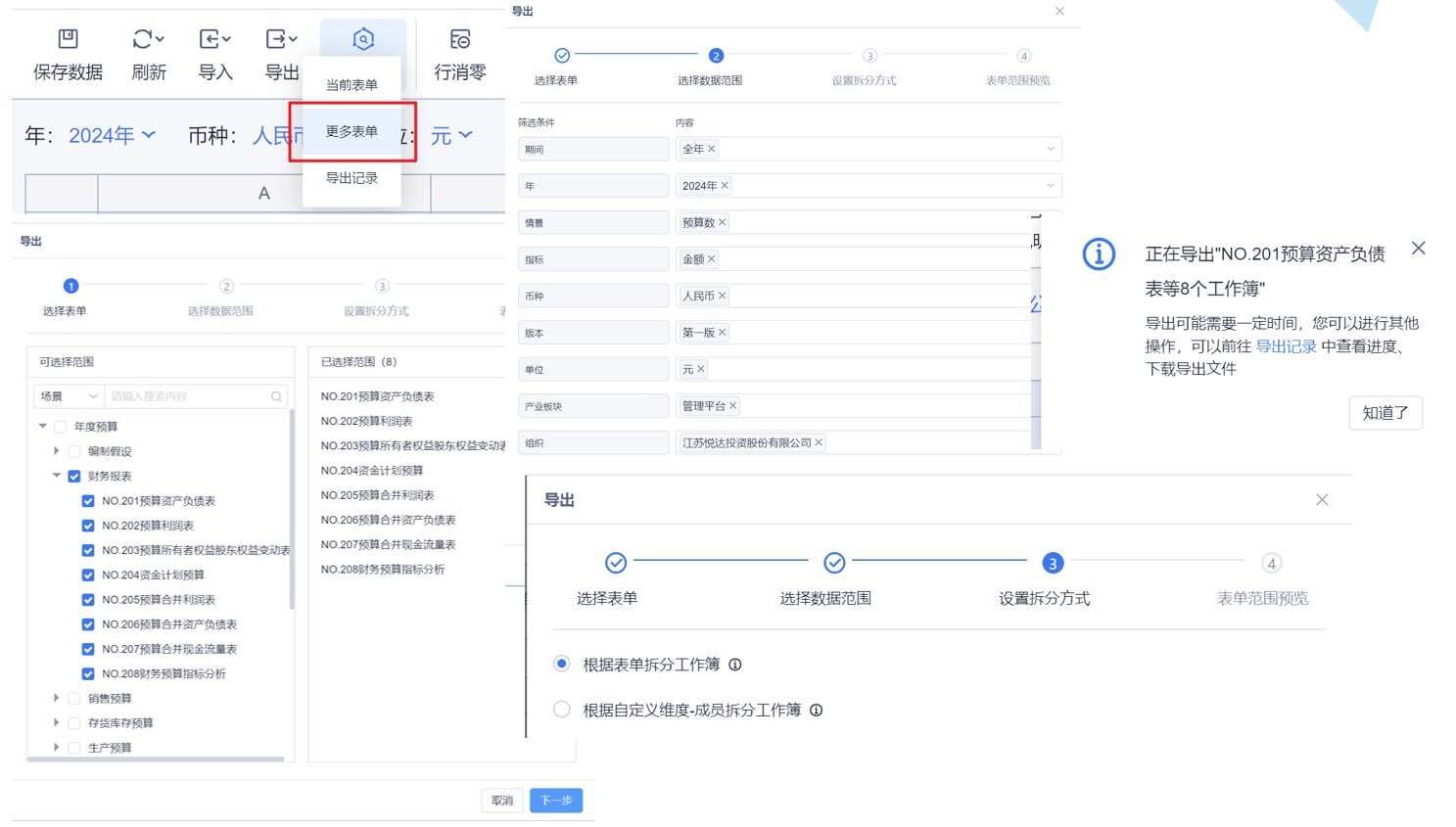Image resolution: width=1456 pixels, height=827 pixels.
Task: Open the year 2024年 dropdown
Action: pyautogui.click(x=112, y=135)
